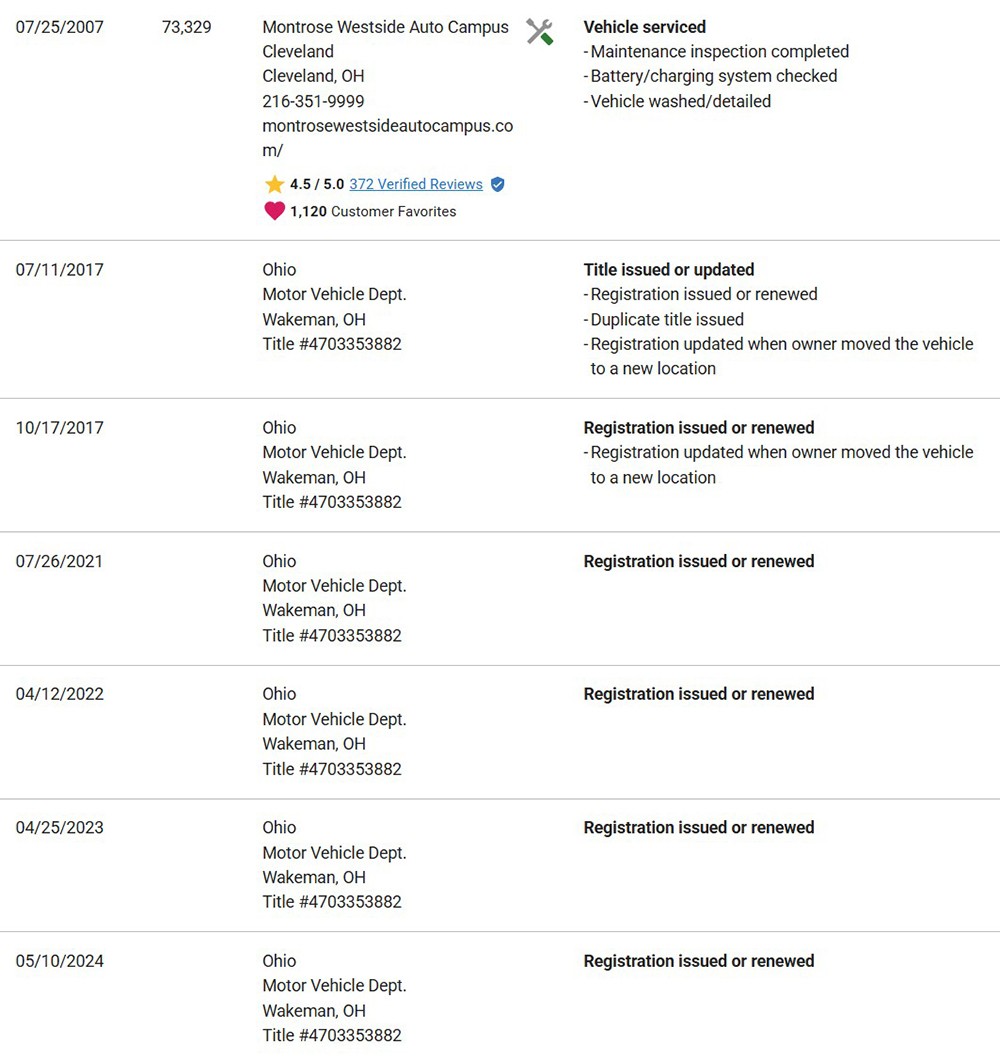Select the 07/25/2007 service date
Image resolution: width=1000 pixels, height=1060 pixels.
click(x=59, y=27)
